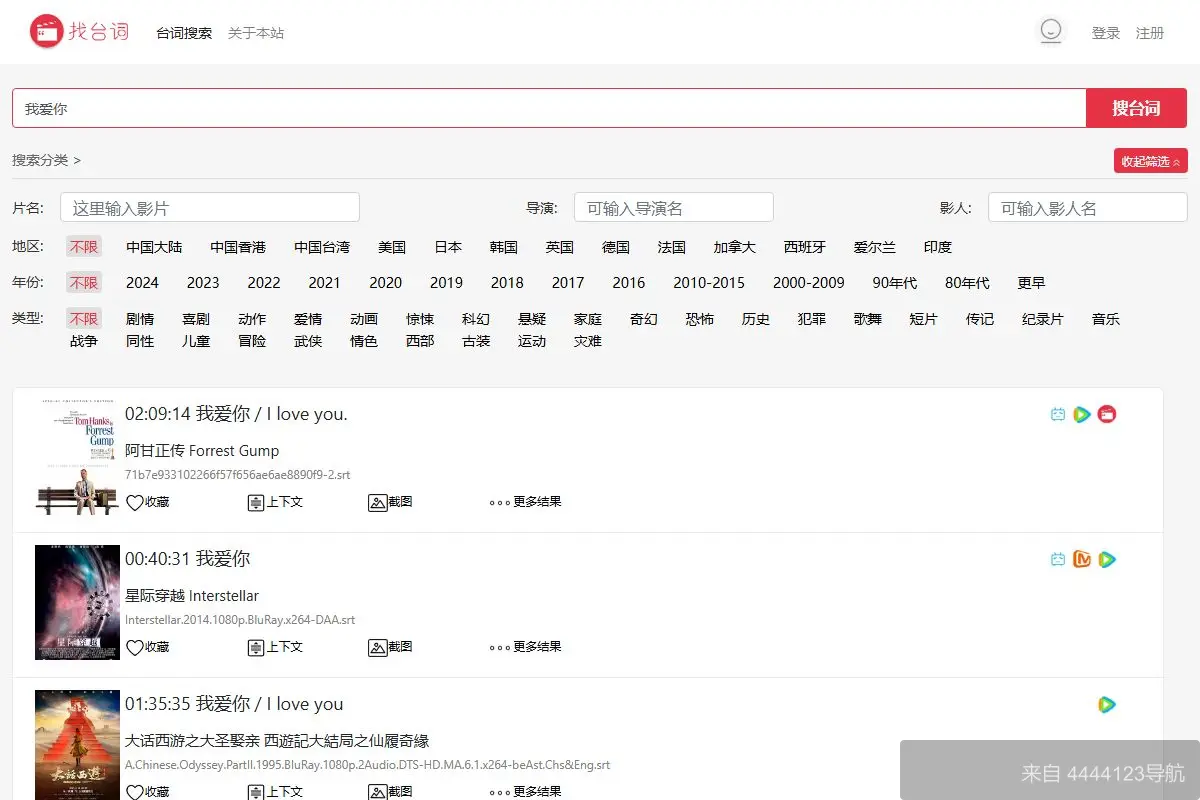Filter year by 2010-2015

pos(709,283)
